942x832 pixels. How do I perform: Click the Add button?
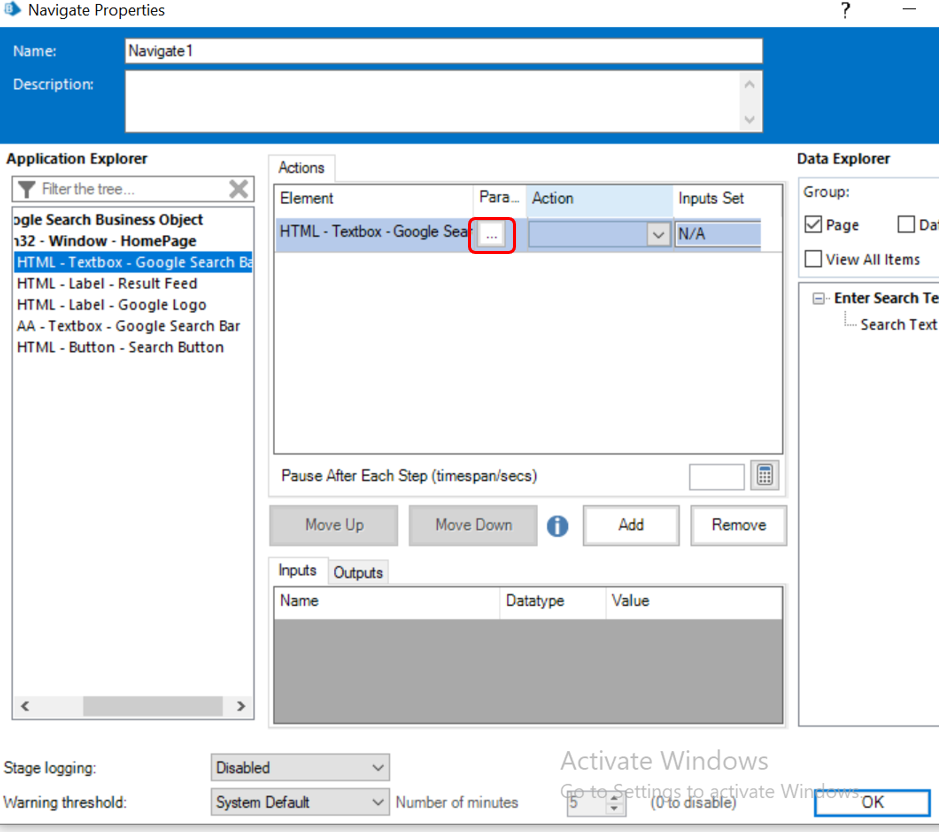(631, 525)
